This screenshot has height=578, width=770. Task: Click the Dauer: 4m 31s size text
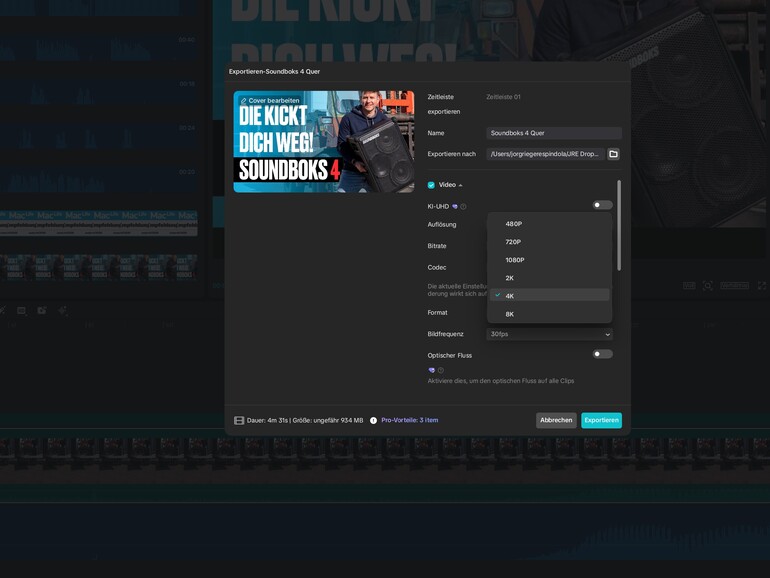(x=305, y=420)
